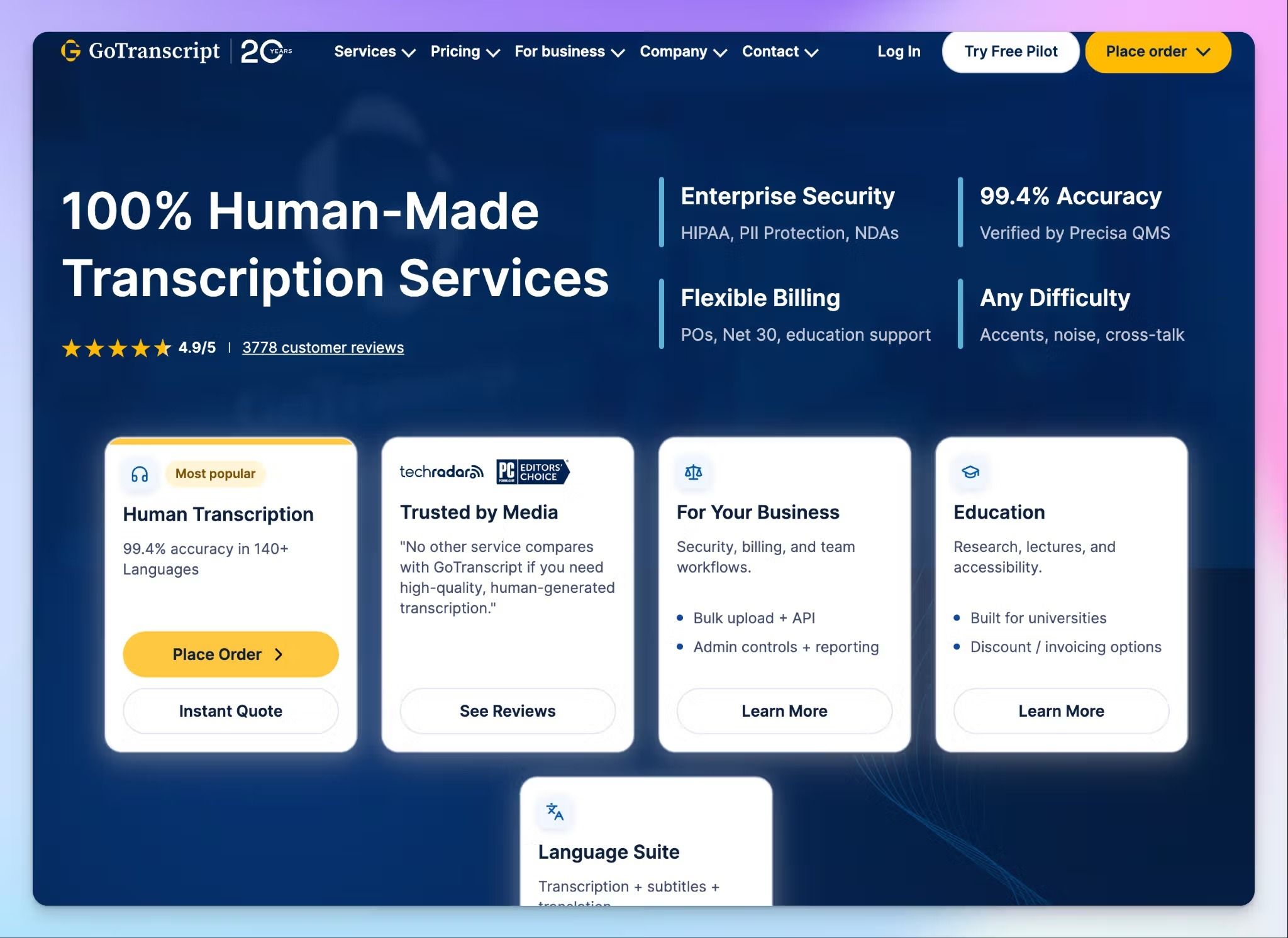Open the Services navigation item

[x=374, y=52]
